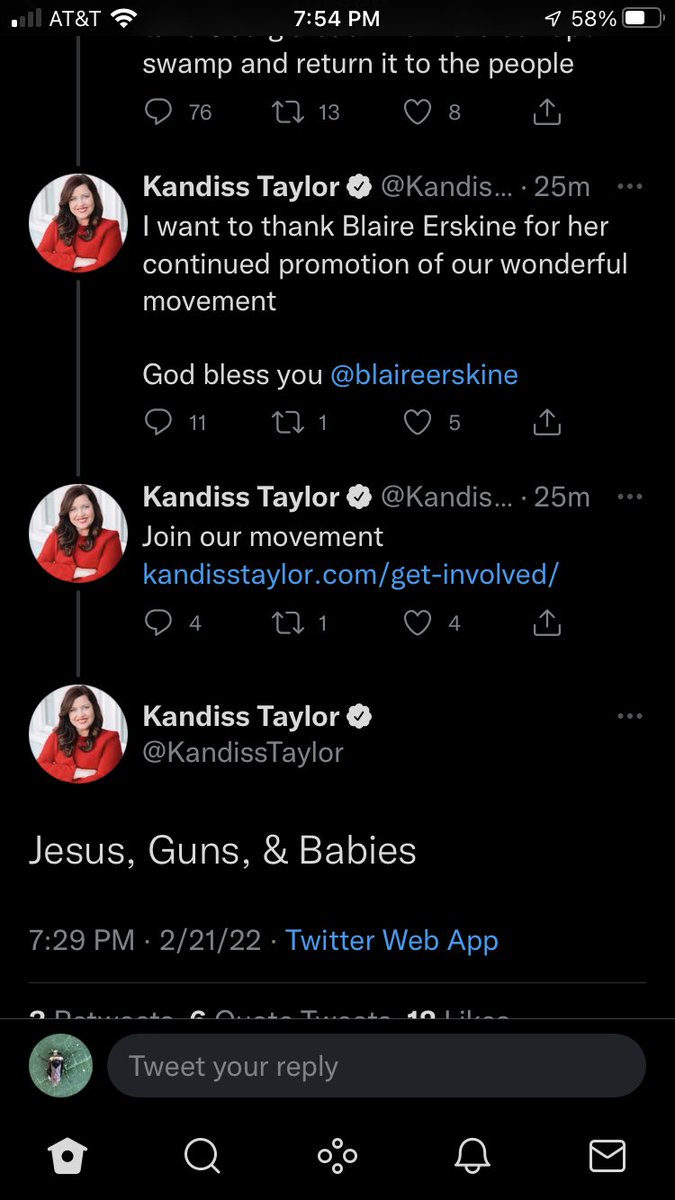Open the kandisstaylor.com/get-involved/ link
This screenshot has width=675, height=1200.
coord(350,575)
